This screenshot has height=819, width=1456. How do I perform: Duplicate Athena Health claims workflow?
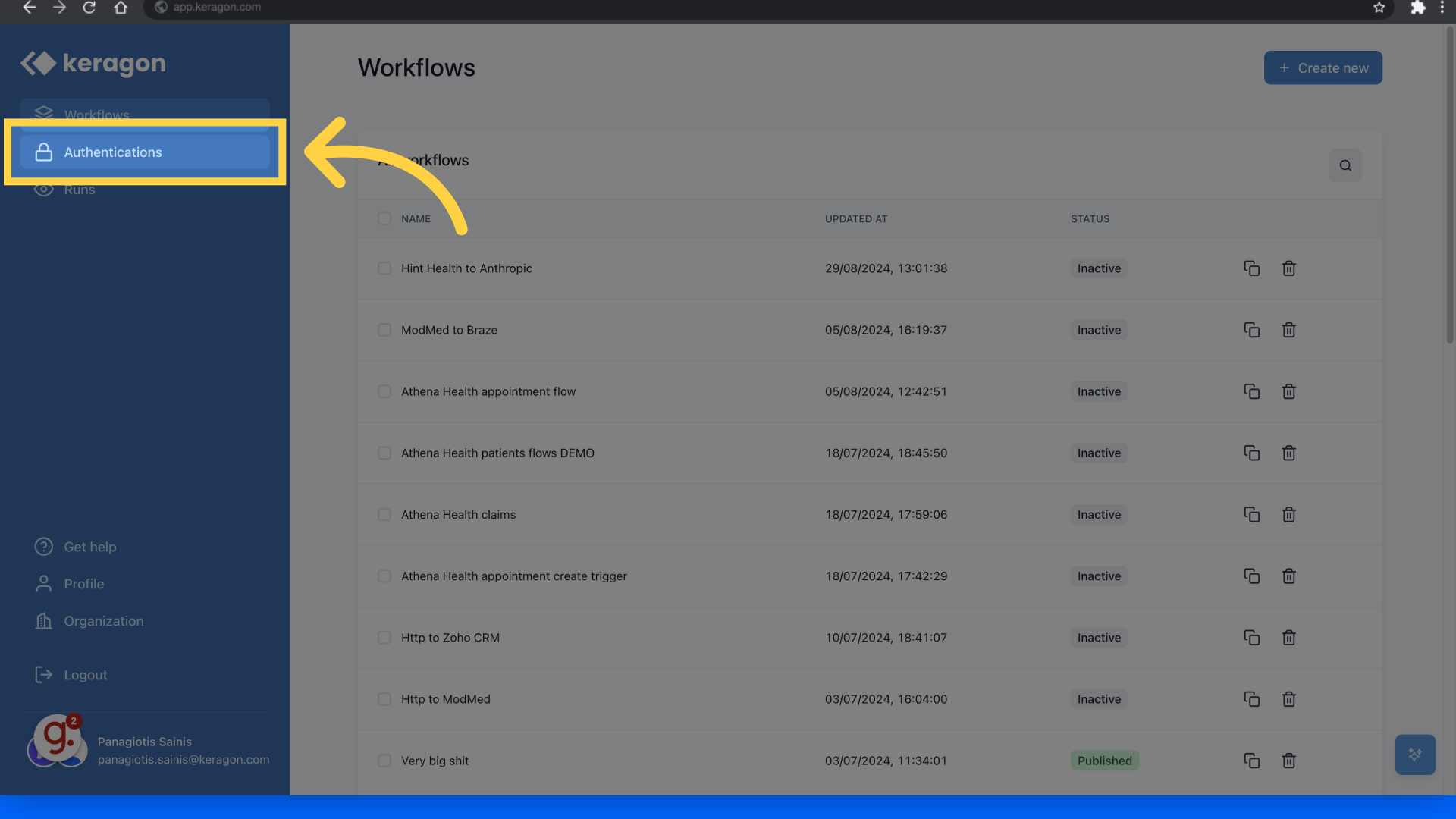pos(1251,514)
